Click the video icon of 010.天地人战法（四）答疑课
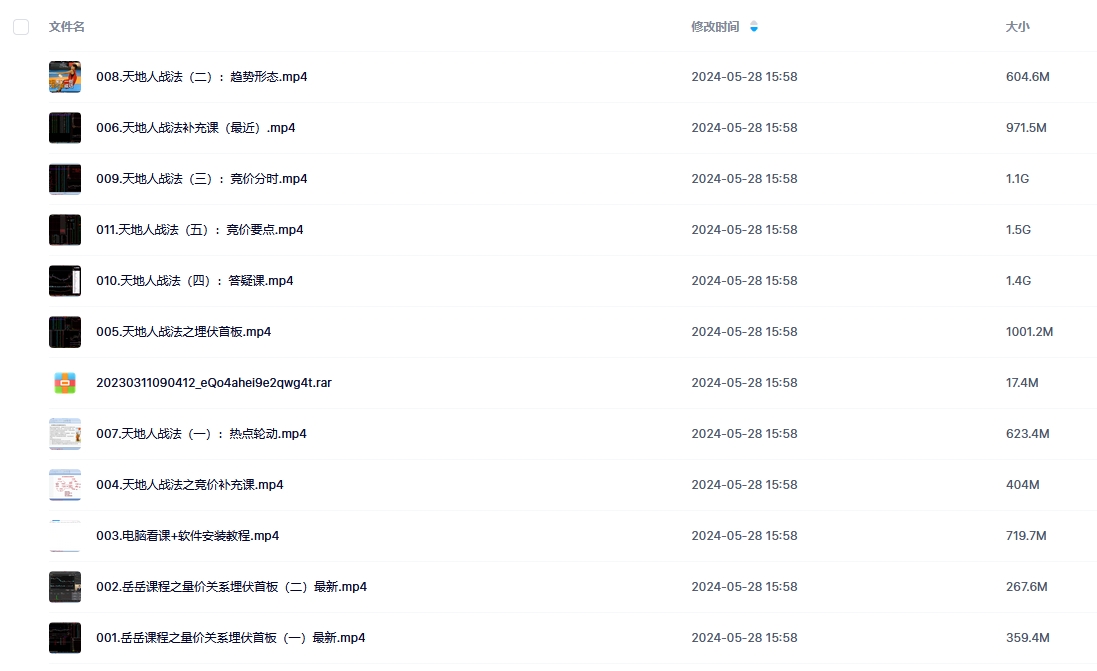This screenshot has height=671, width=1097. click(65, 281)
